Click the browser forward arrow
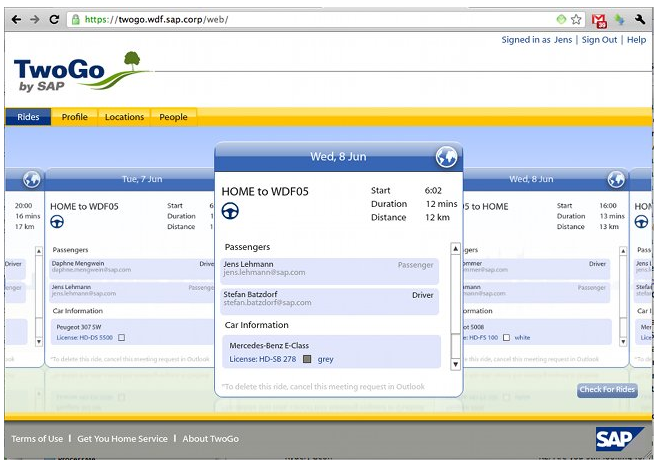Image resolution: width=660 pixels, height=464 pixels. pyautogui.click(x=35, y=19)
